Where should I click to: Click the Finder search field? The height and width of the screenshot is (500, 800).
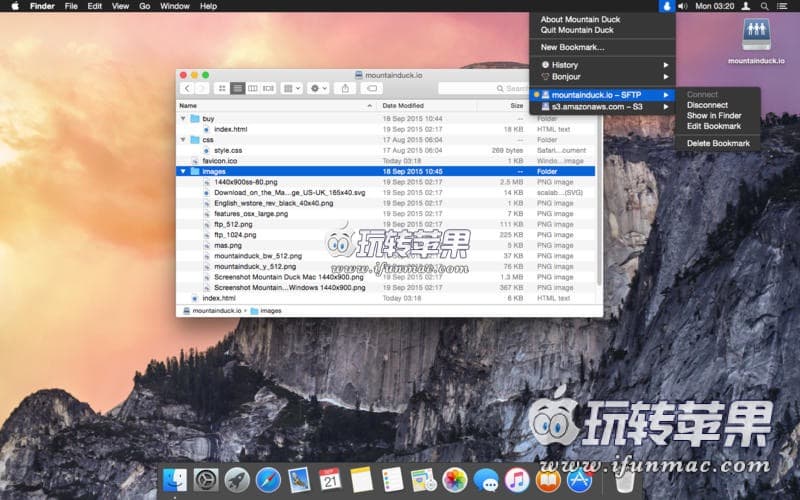[x=484, y=88]
